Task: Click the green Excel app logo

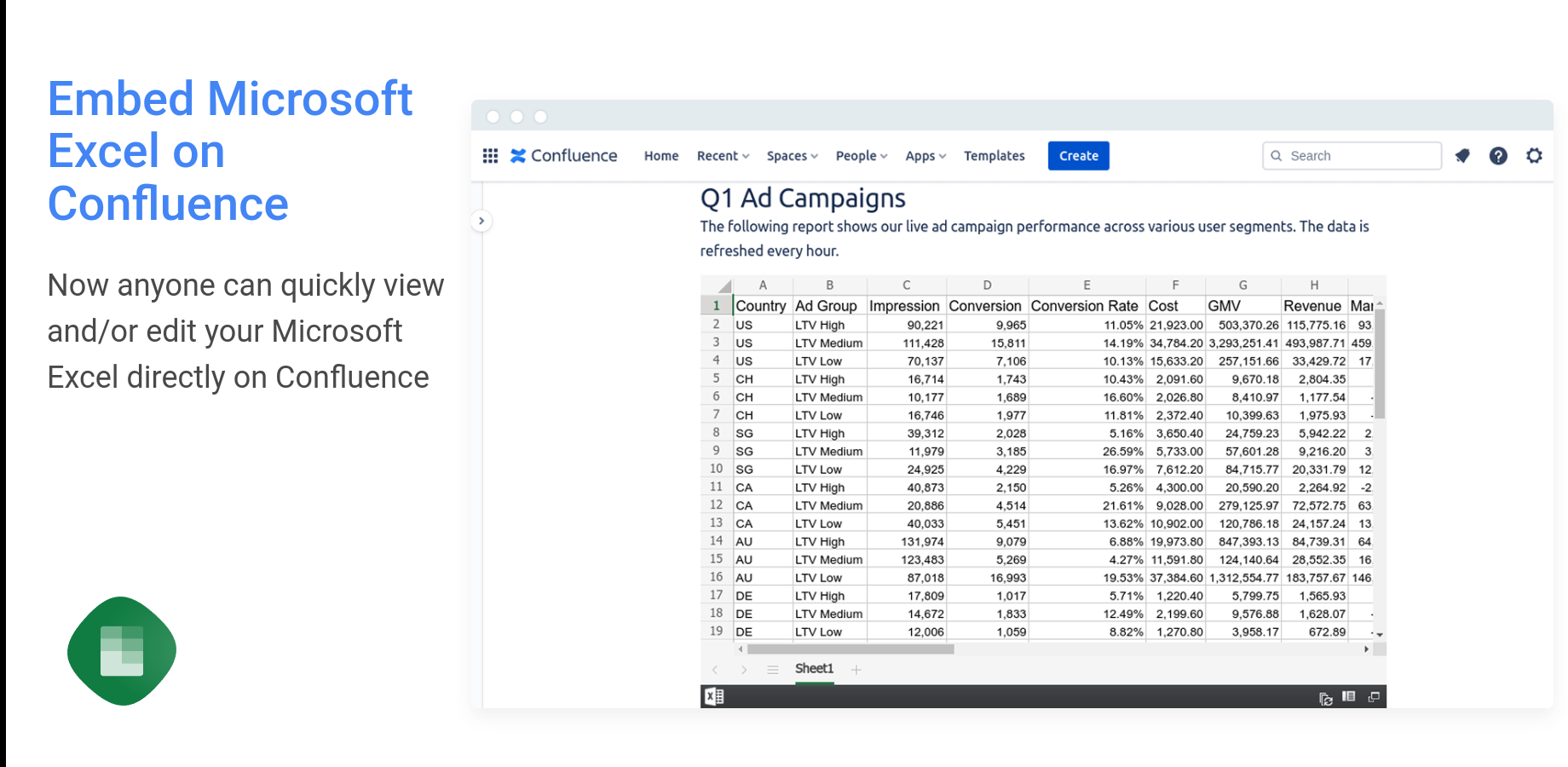Action: tap(122, 651)
